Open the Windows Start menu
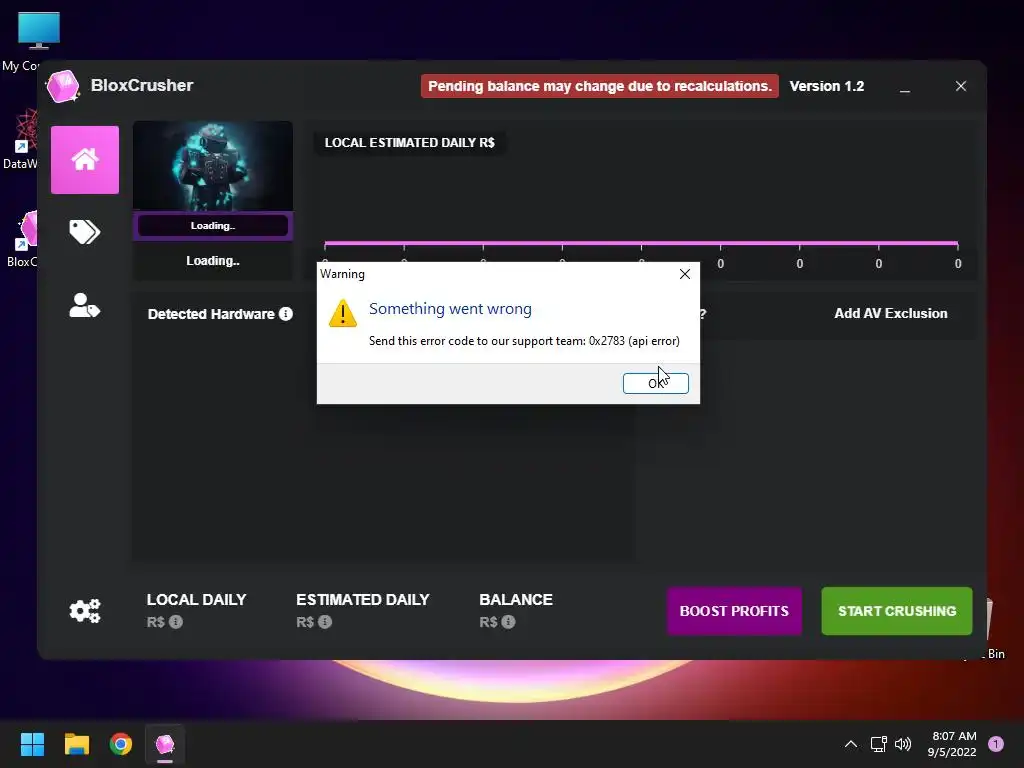Viewport: 1024px width, 768px height. point(32,744)
